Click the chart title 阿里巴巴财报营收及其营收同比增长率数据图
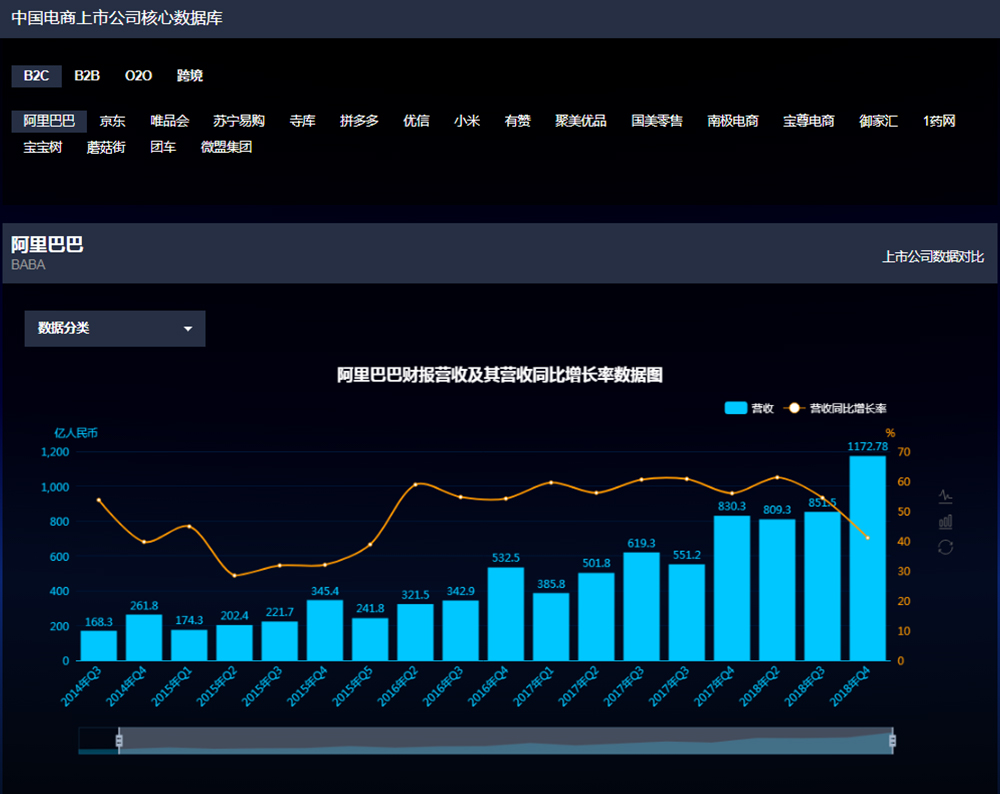The height and width of the screenshot is (794, 1000). pyautogui.click(x=500, y=374)
